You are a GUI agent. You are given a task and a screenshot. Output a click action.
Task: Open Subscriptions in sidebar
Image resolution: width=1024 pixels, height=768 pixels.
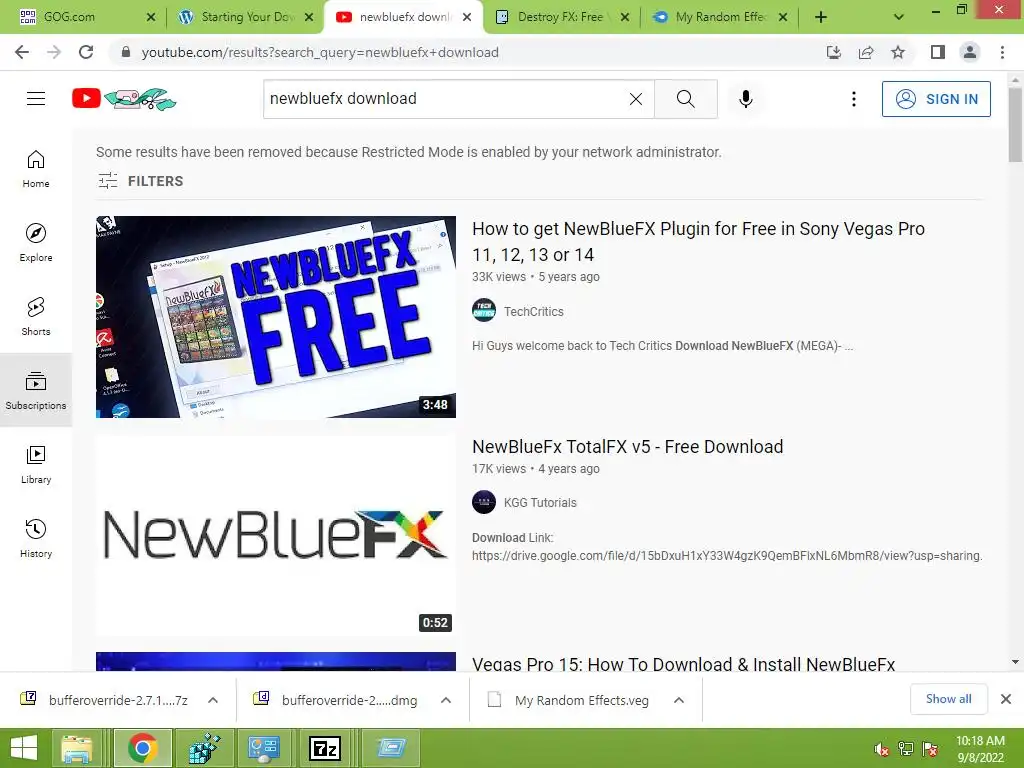(x=36, y=390)
